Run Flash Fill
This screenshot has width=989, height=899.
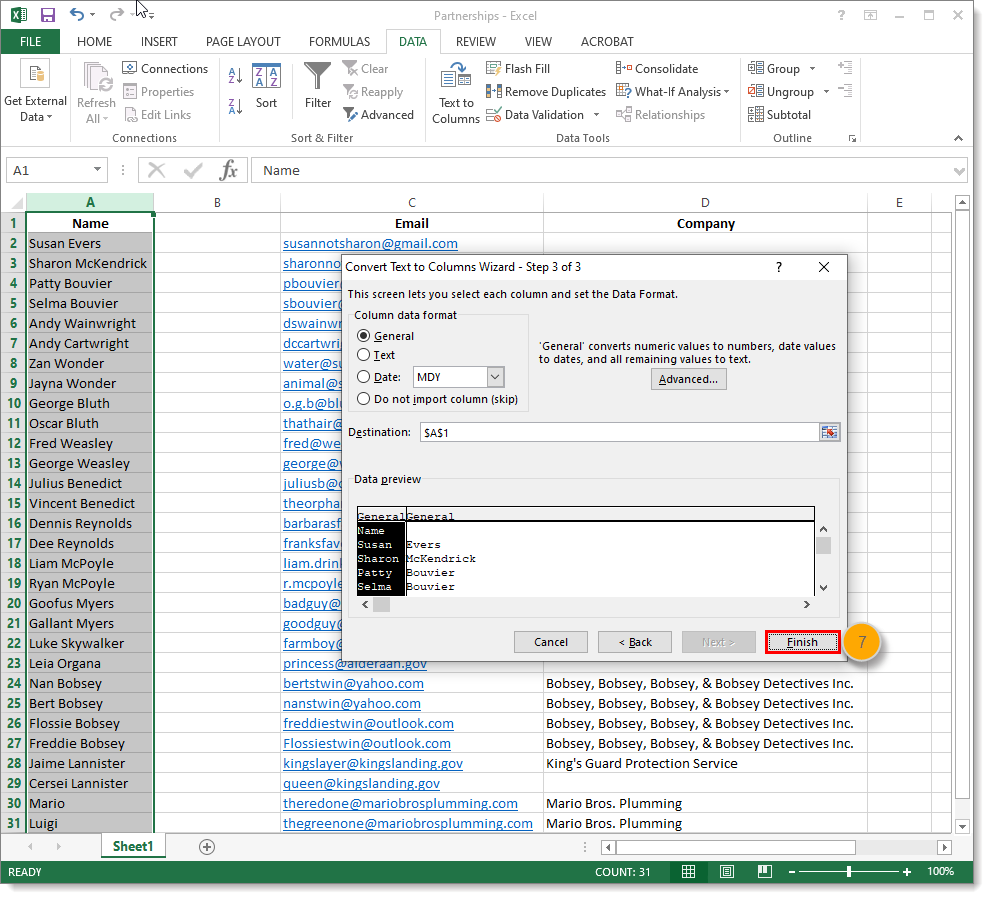pyautogui.click(x=518, y=69)
